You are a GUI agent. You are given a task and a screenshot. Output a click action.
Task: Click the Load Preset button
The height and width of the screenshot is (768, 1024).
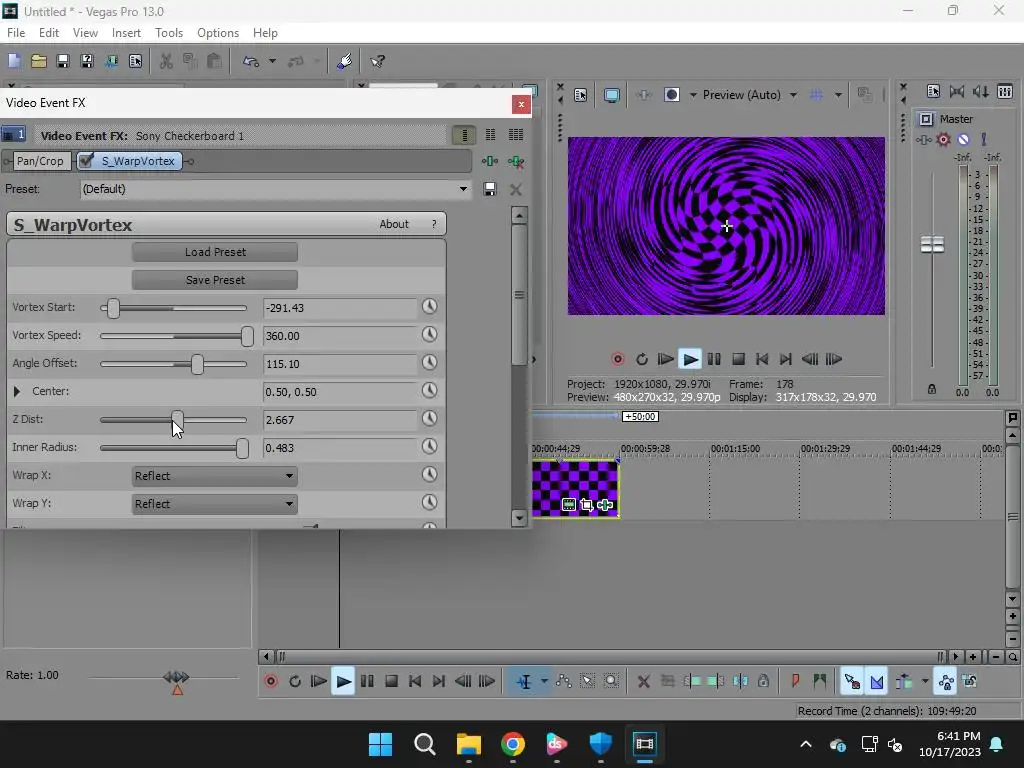(215, 252)
